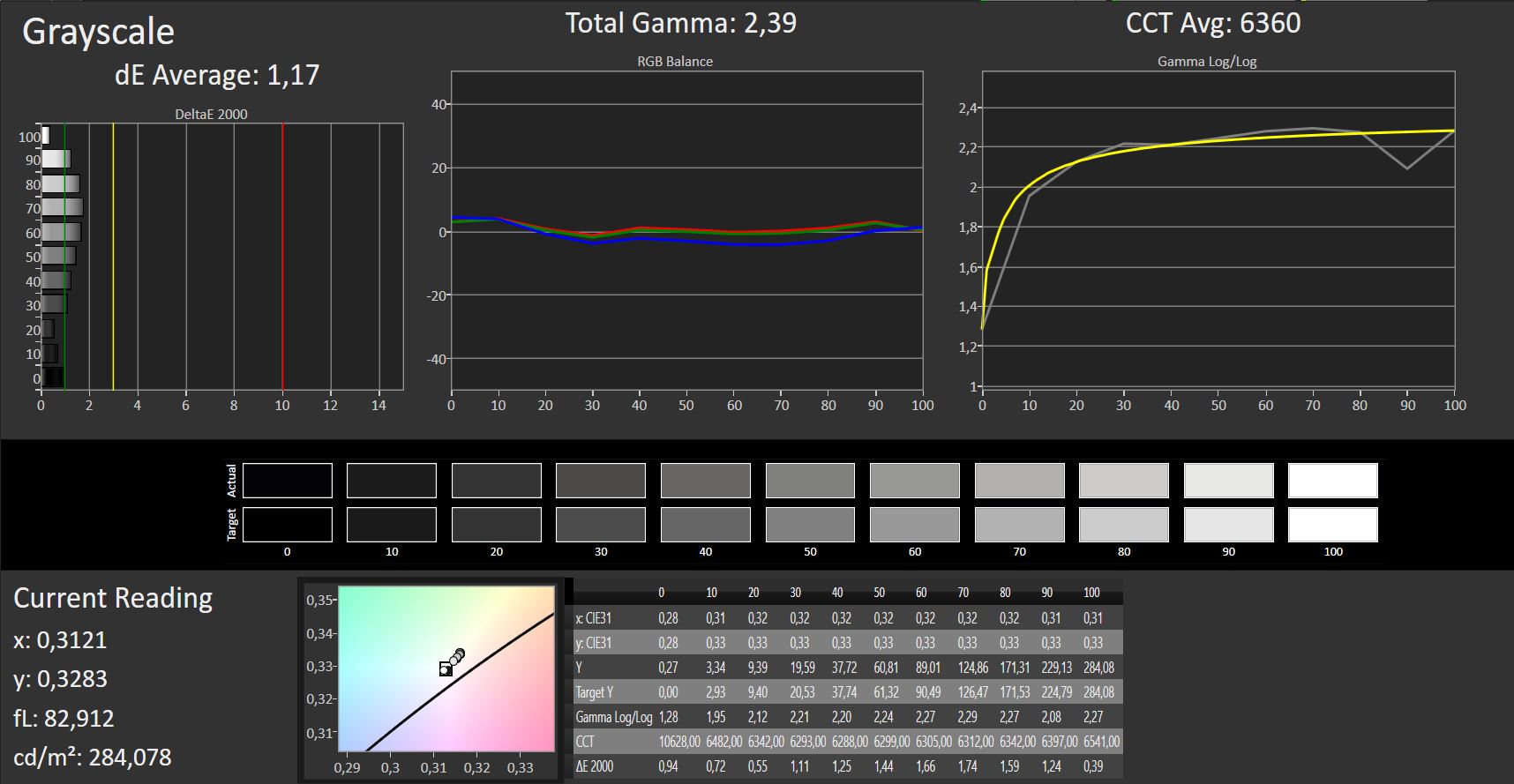Click the Actual swatch for level 90
Image resolution: width=1514 pixels, height=784 pixels.
coord(1228,481)
